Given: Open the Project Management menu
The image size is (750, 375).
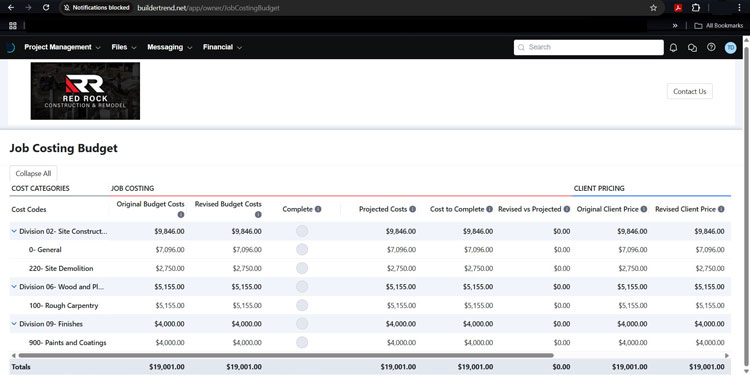Looking at the screenshot, I should coord(62,47).
